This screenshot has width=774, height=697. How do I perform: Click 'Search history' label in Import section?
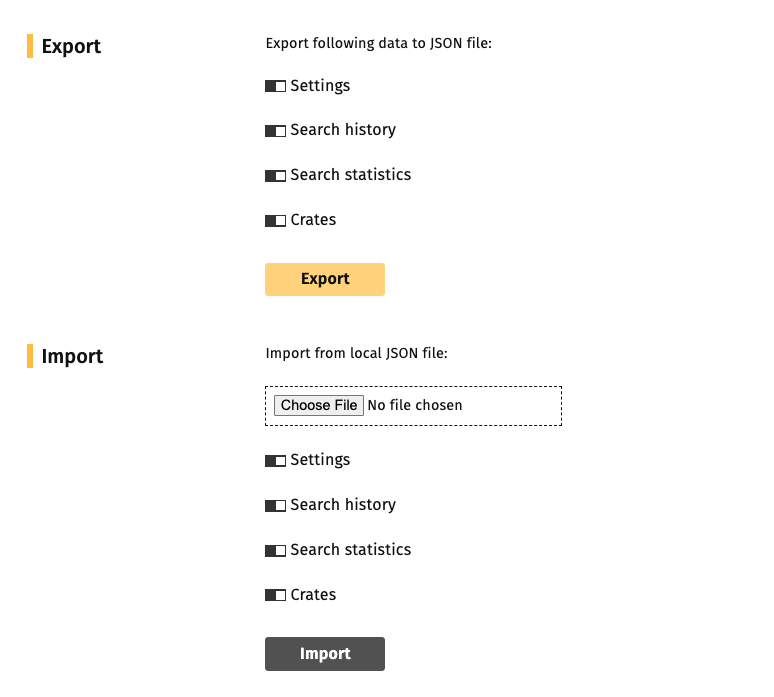[x=343, y=505]
